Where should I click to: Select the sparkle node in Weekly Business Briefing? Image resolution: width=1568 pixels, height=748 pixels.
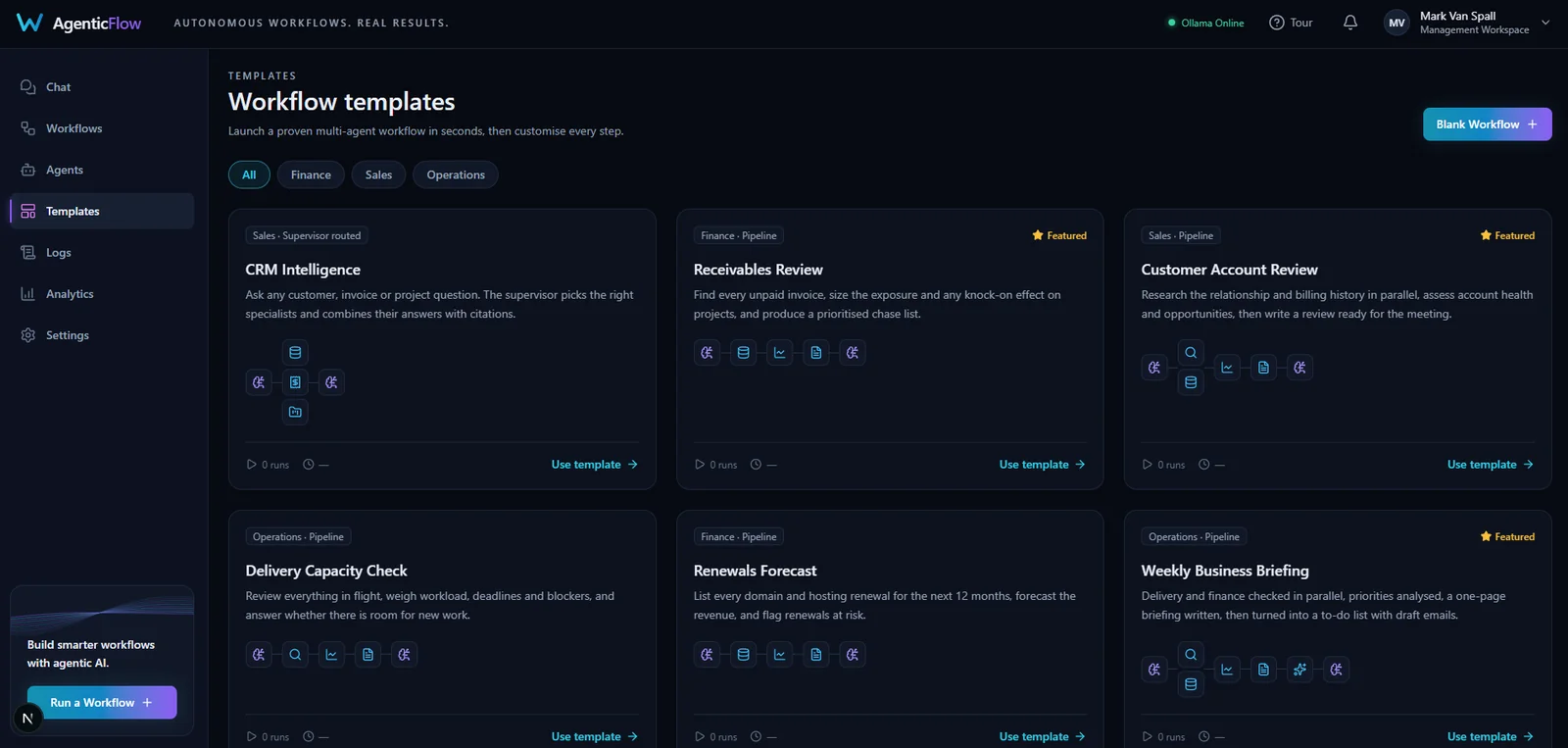[x=1299, y=670]
